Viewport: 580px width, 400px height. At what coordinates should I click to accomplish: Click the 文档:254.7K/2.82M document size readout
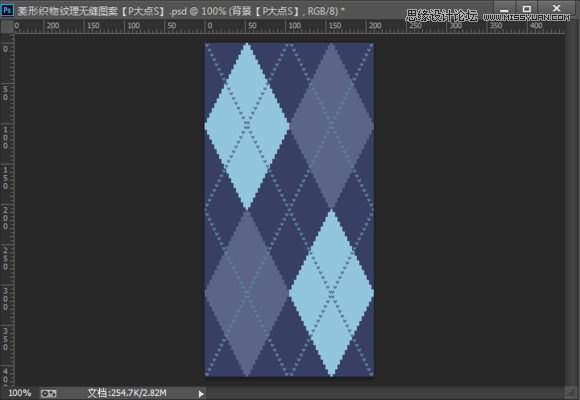(x=127, y=393)
